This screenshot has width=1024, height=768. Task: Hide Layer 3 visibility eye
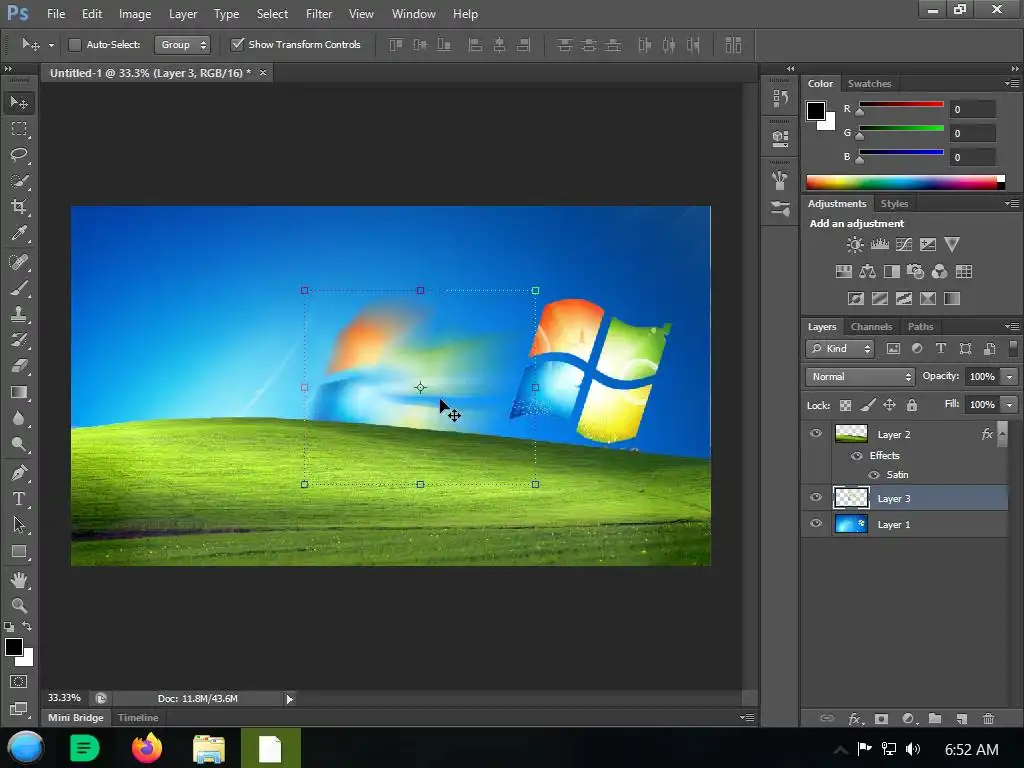tap(816, 498)
